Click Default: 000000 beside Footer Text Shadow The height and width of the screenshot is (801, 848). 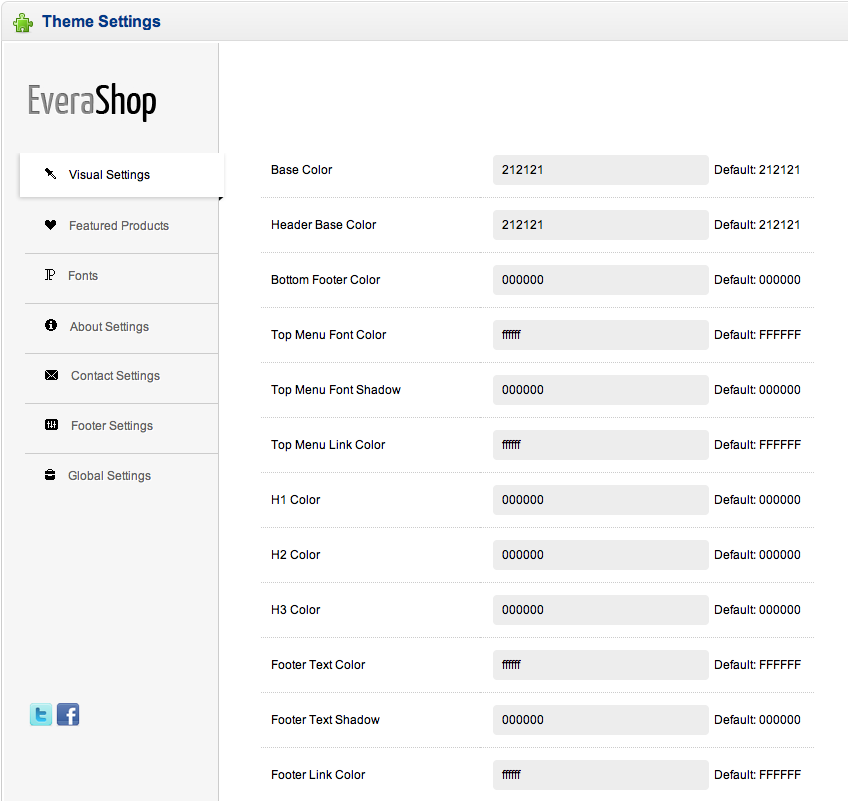point(757,720)
